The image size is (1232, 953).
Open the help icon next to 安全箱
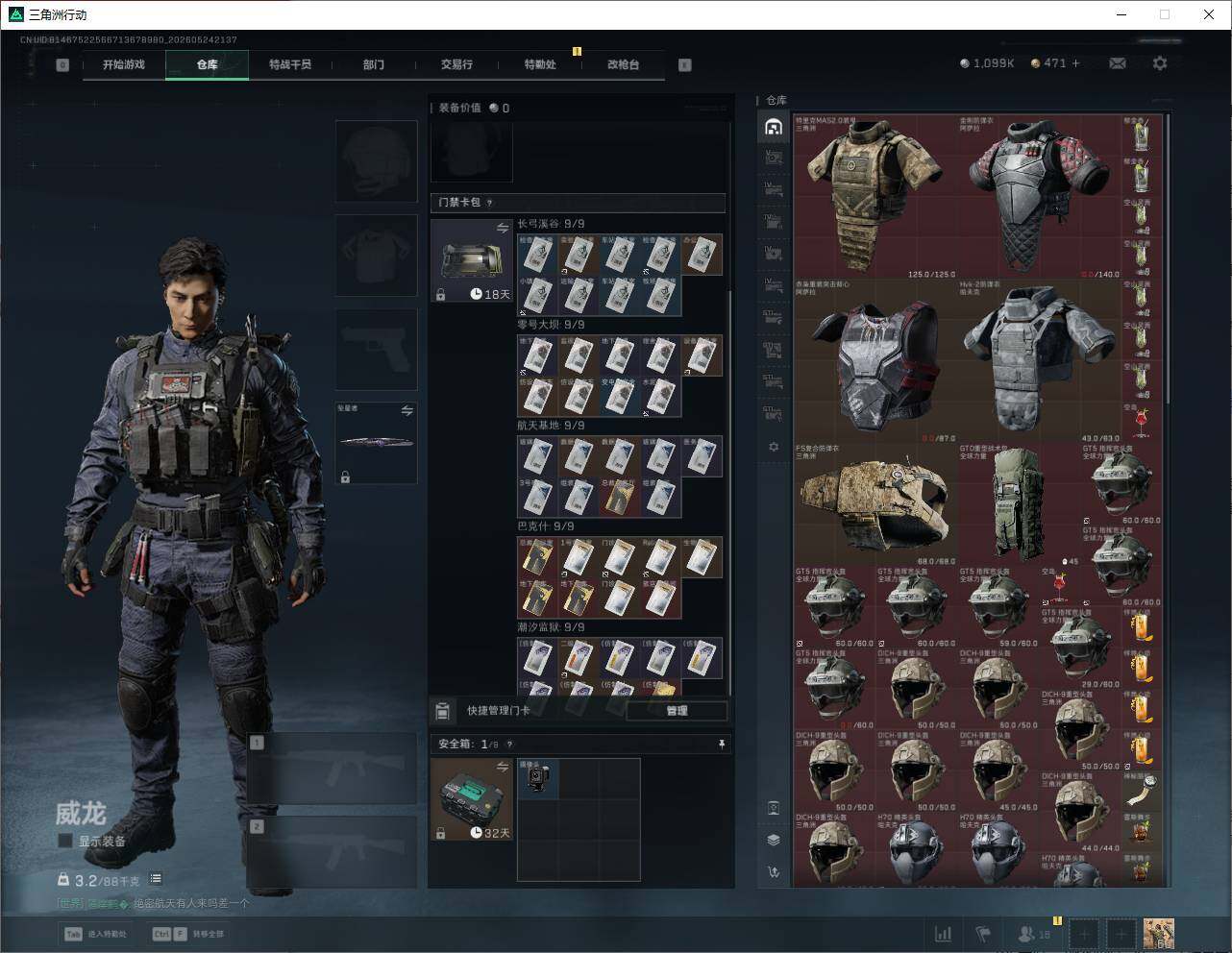point(509,744)
